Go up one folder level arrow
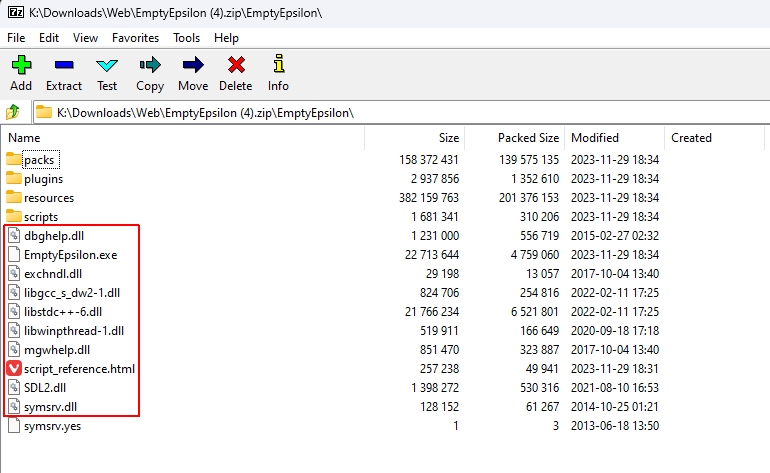 (x=13, y=112)
